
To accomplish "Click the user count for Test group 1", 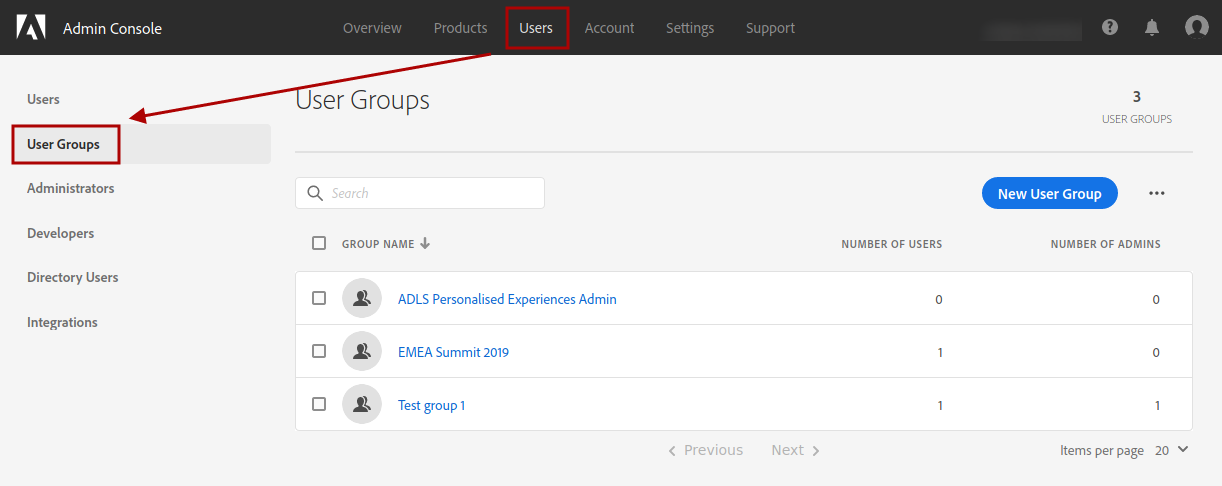I will (x=939, y=405).
